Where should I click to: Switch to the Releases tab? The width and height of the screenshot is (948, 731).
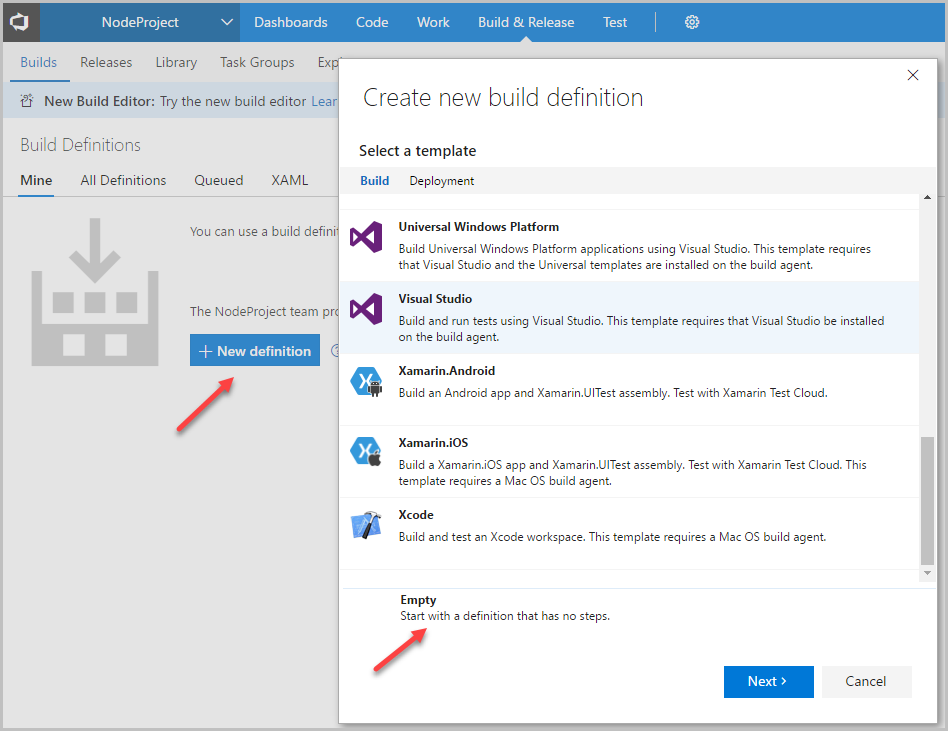(106, 62)
